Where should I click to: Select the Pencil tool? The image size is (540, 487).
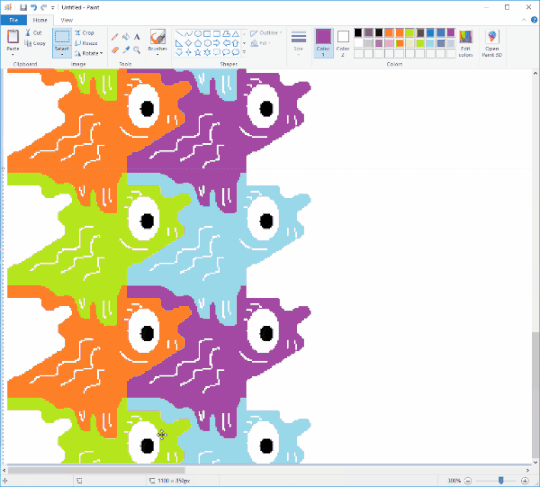click(115, 37)
